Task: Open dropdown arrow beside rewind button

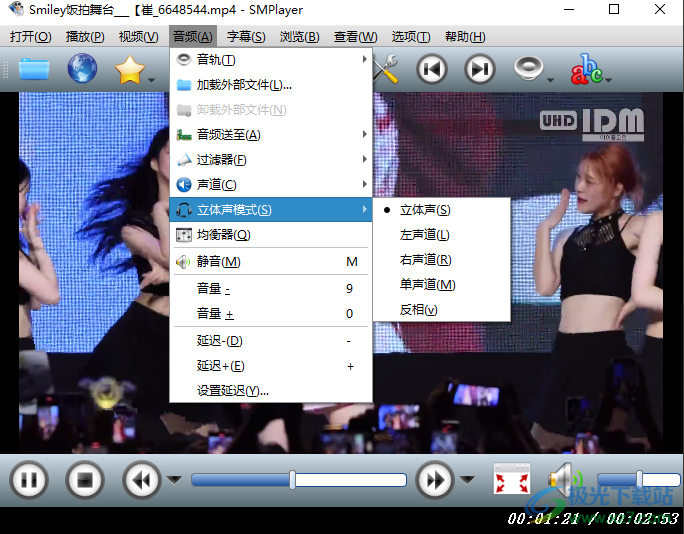Action: click(174, 480)
